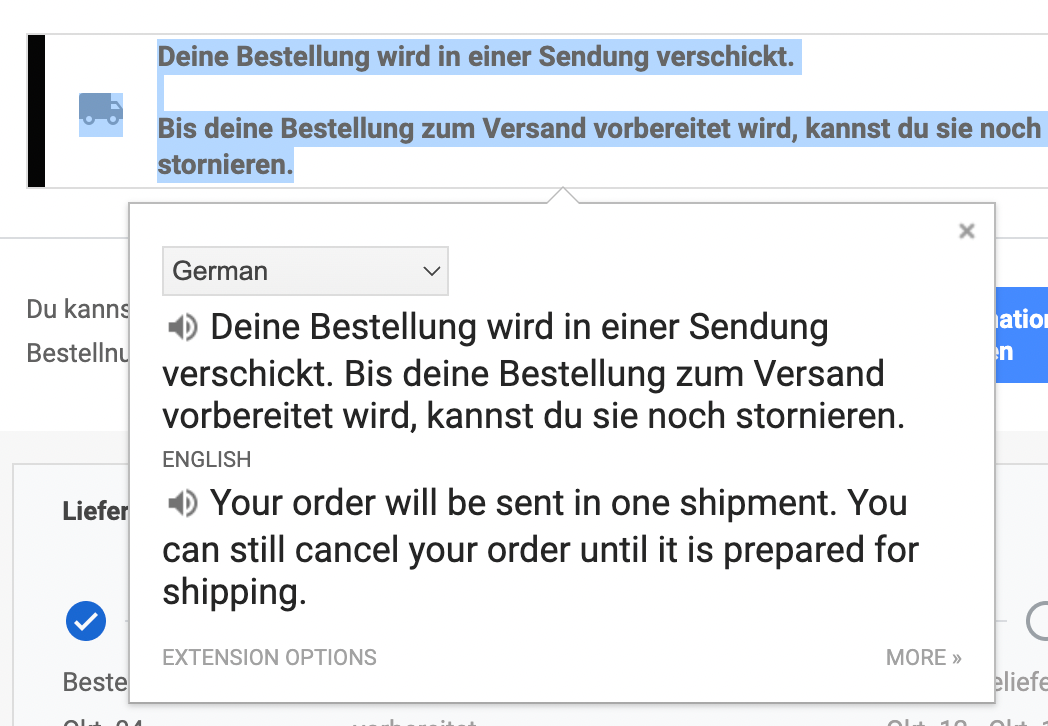
Task: Play audio of the German source text
Action: pyautogui.click(x=182, y=328)
